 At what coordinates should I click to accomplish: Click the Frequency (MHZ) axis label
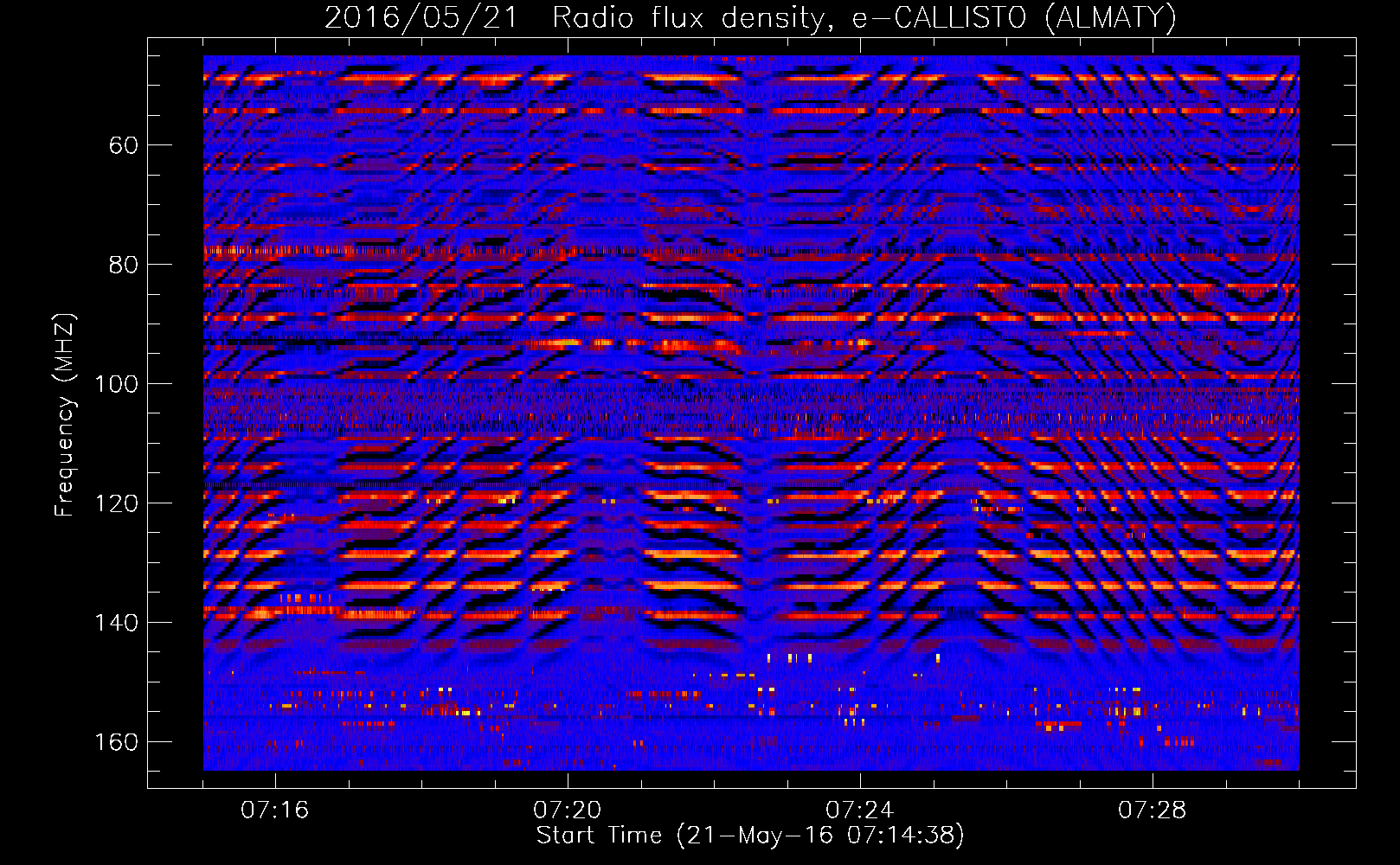click(x=64, y=414)
